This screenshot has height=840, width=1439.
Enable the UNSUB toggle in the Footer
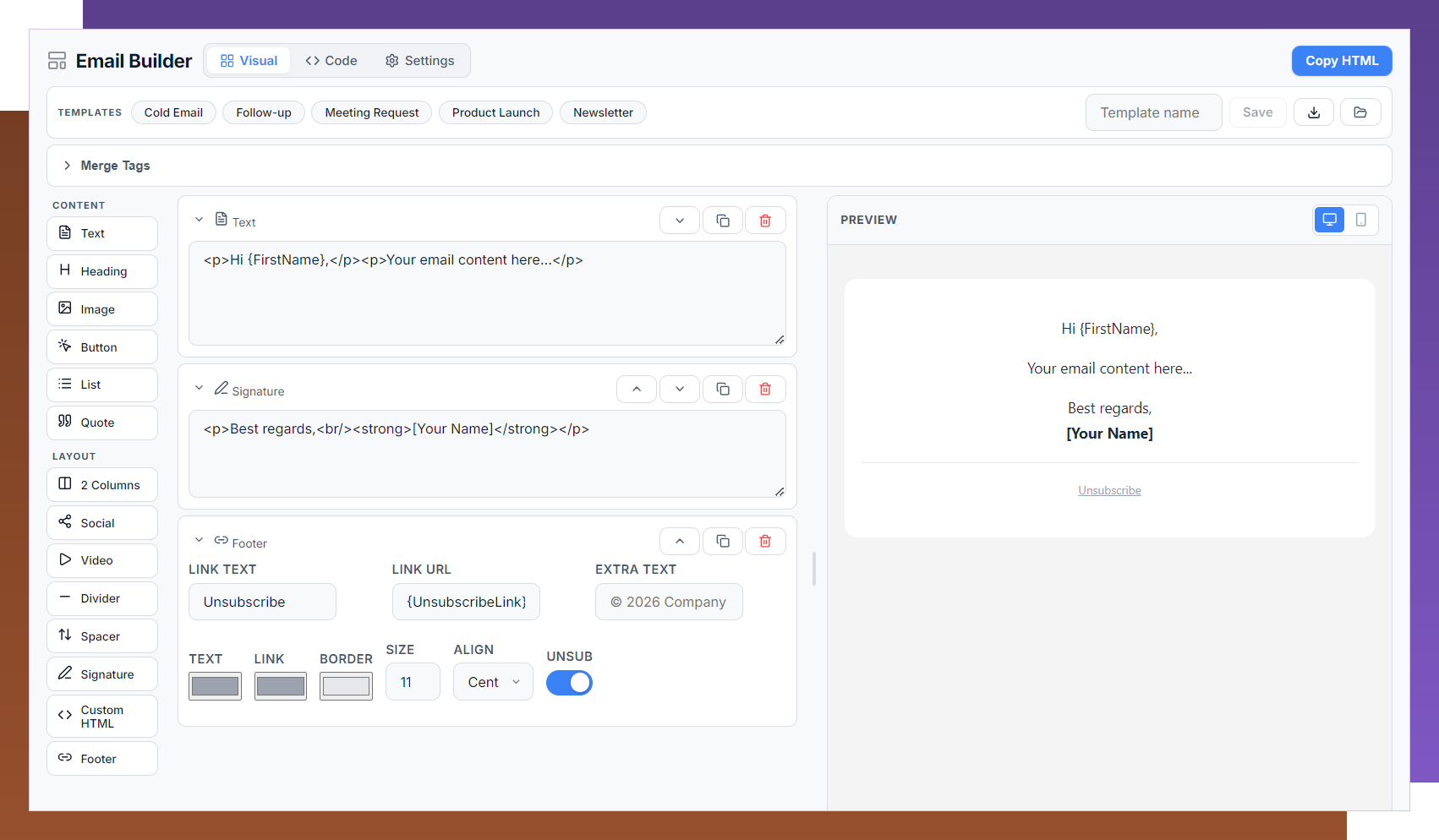pos(569,682)
